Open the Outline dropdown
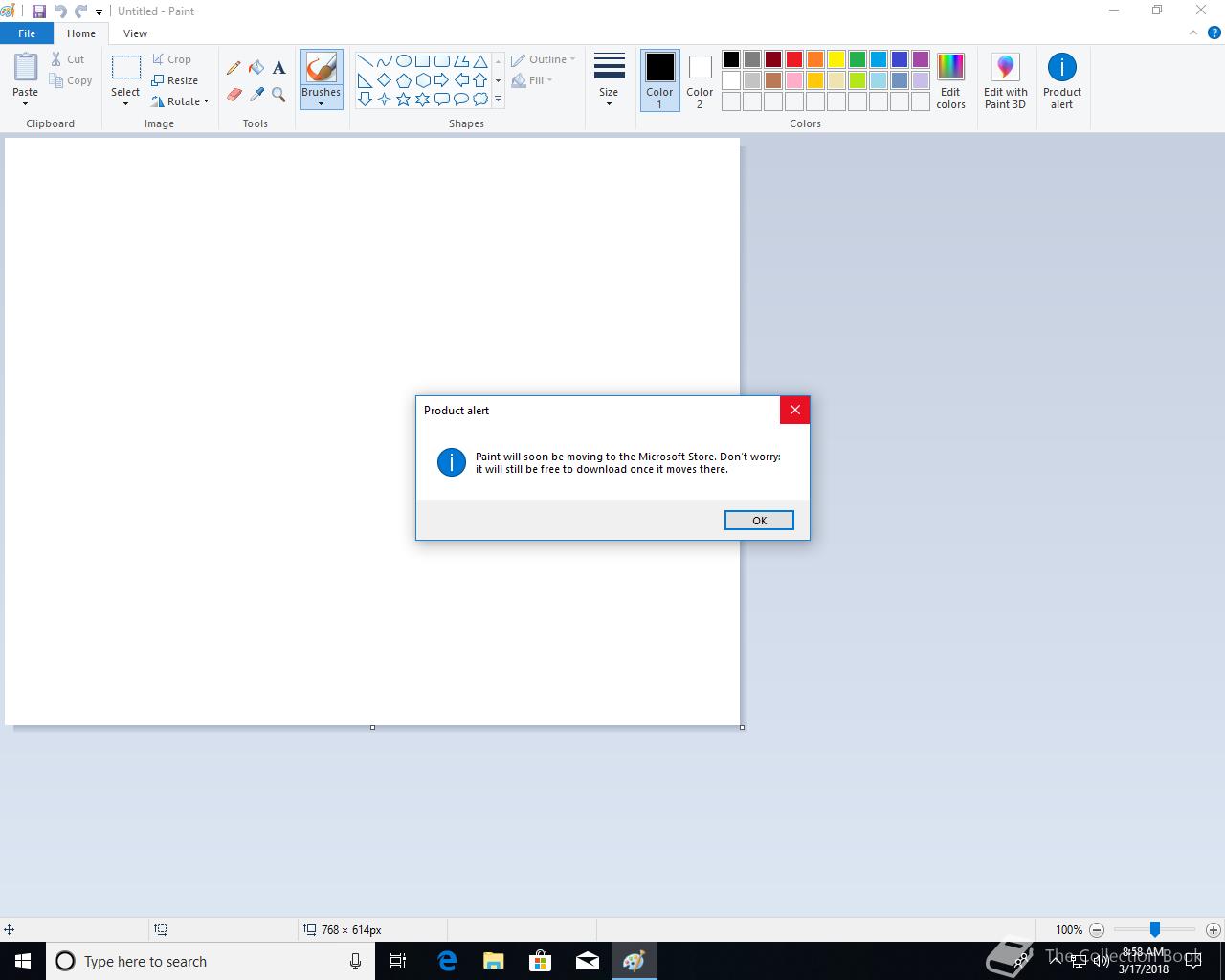 click(x=544, y=59)
